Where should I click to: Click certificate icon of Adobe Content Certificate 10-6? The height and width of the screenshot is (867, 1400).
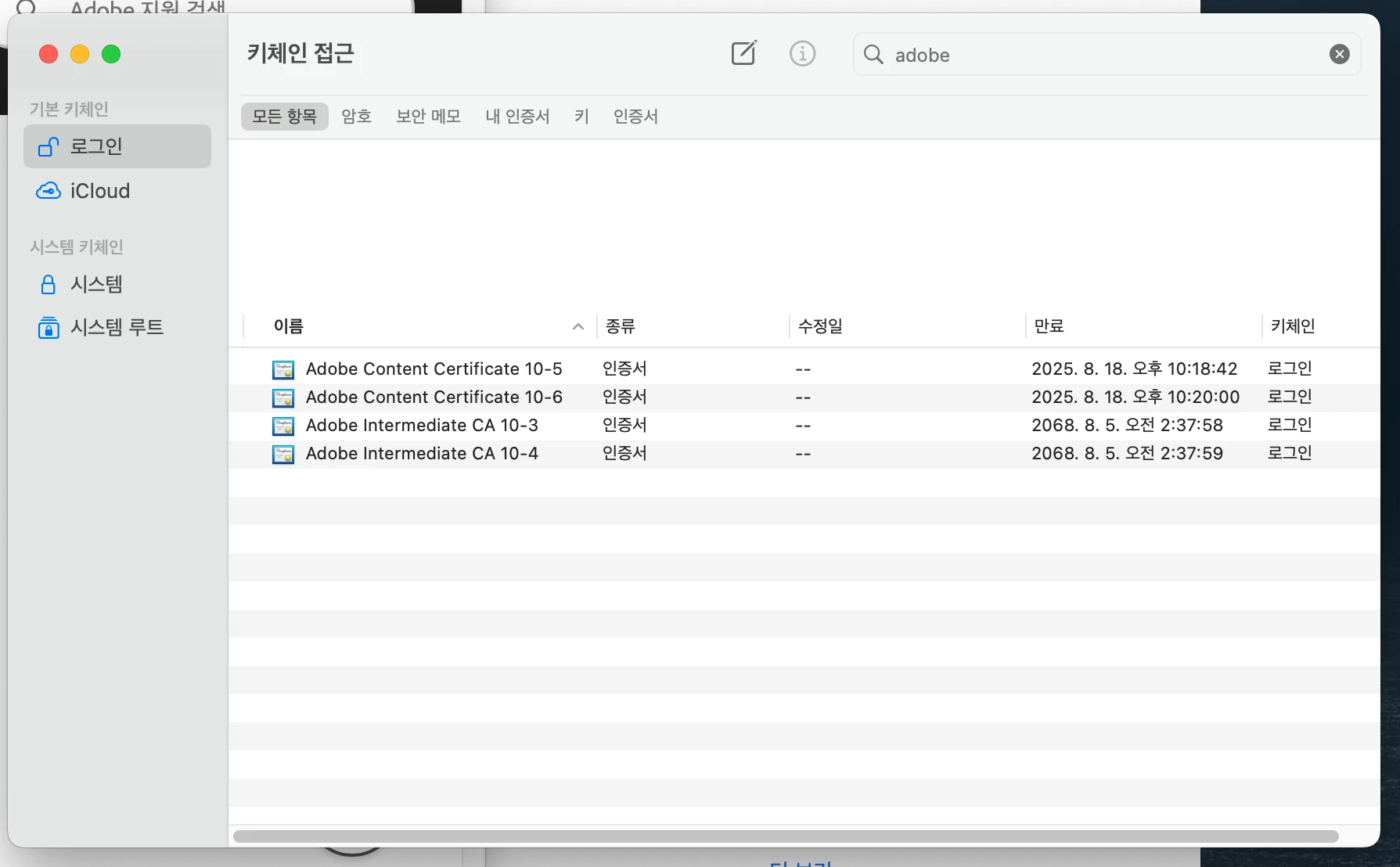(283, 398)
